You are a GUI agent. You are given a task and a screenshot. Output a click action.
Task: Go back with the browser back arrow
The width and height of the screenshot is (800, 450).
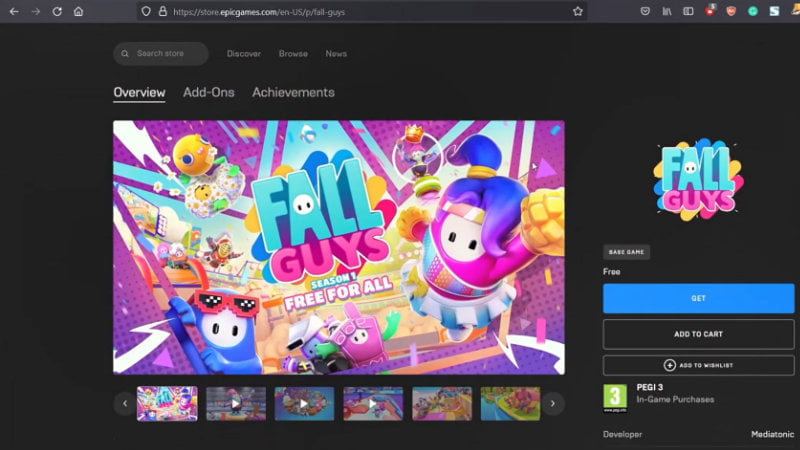click(14, 11)
